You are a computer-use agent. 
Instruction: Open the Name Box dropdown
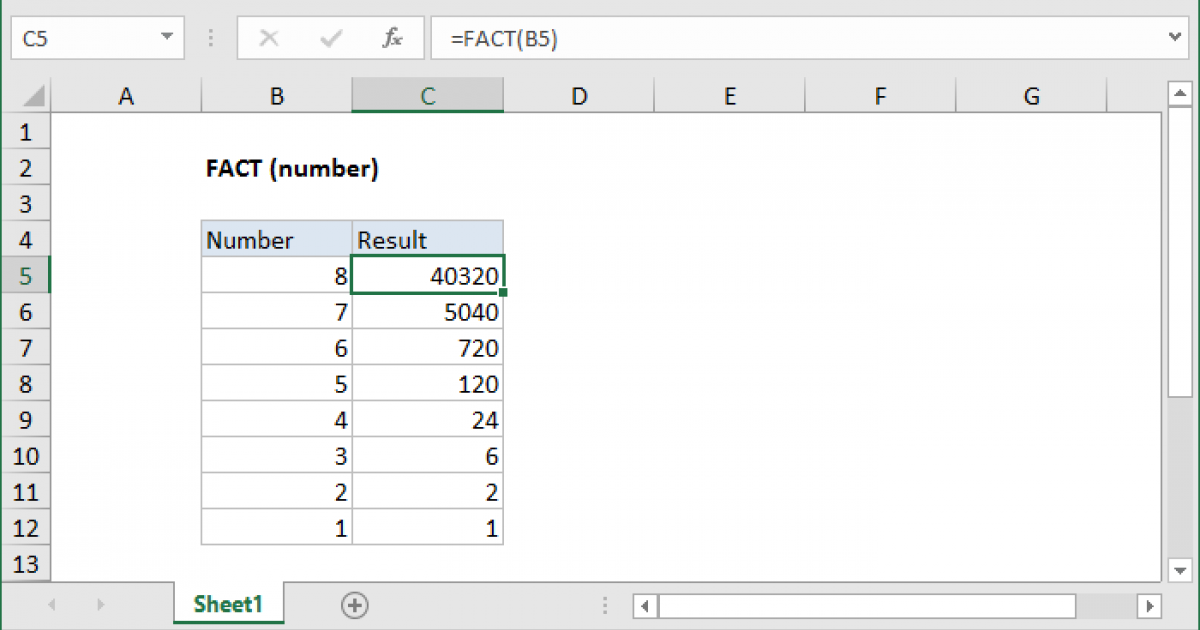coord(166,38)
